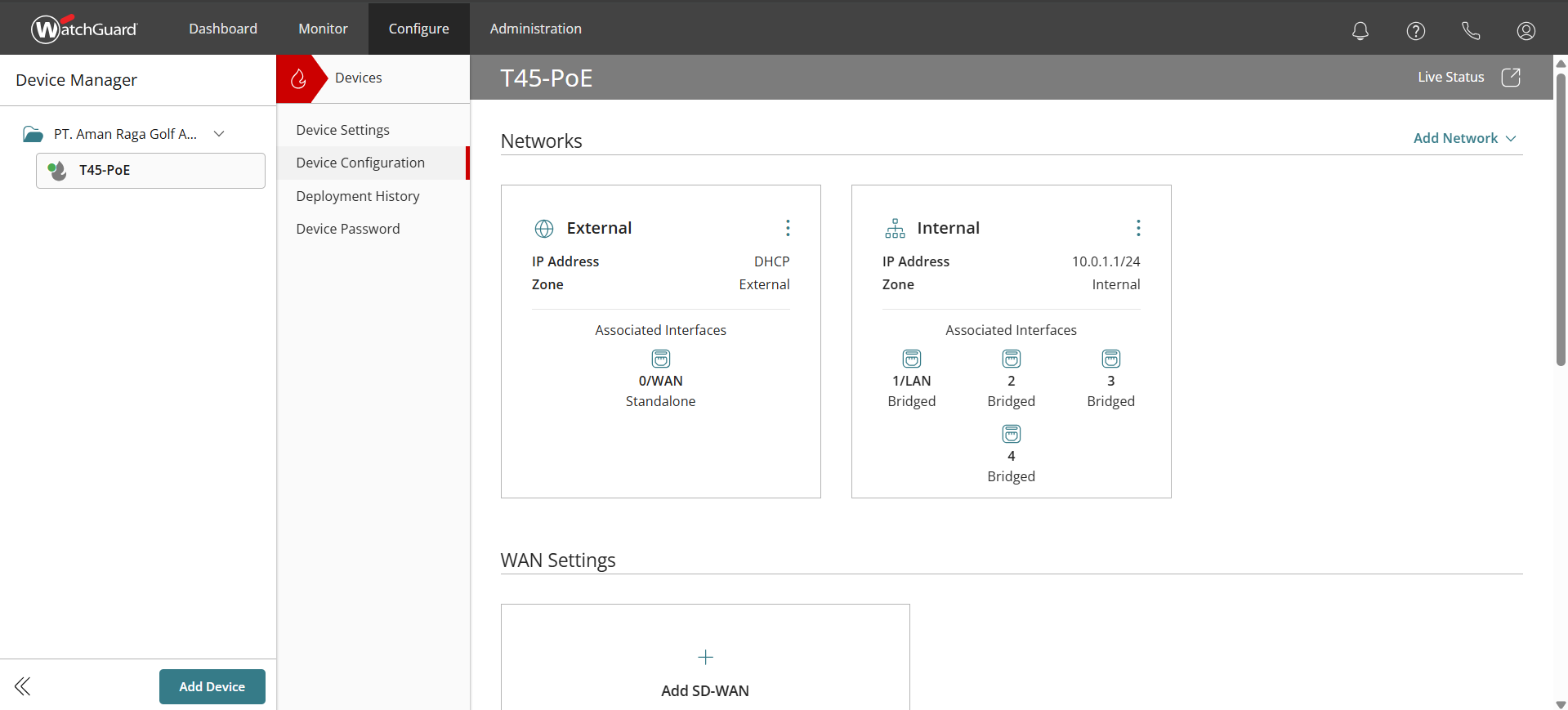Open the Internal network three-dot menu
The height and width of the screenshot is (710, 1568).
point(1138,228)
